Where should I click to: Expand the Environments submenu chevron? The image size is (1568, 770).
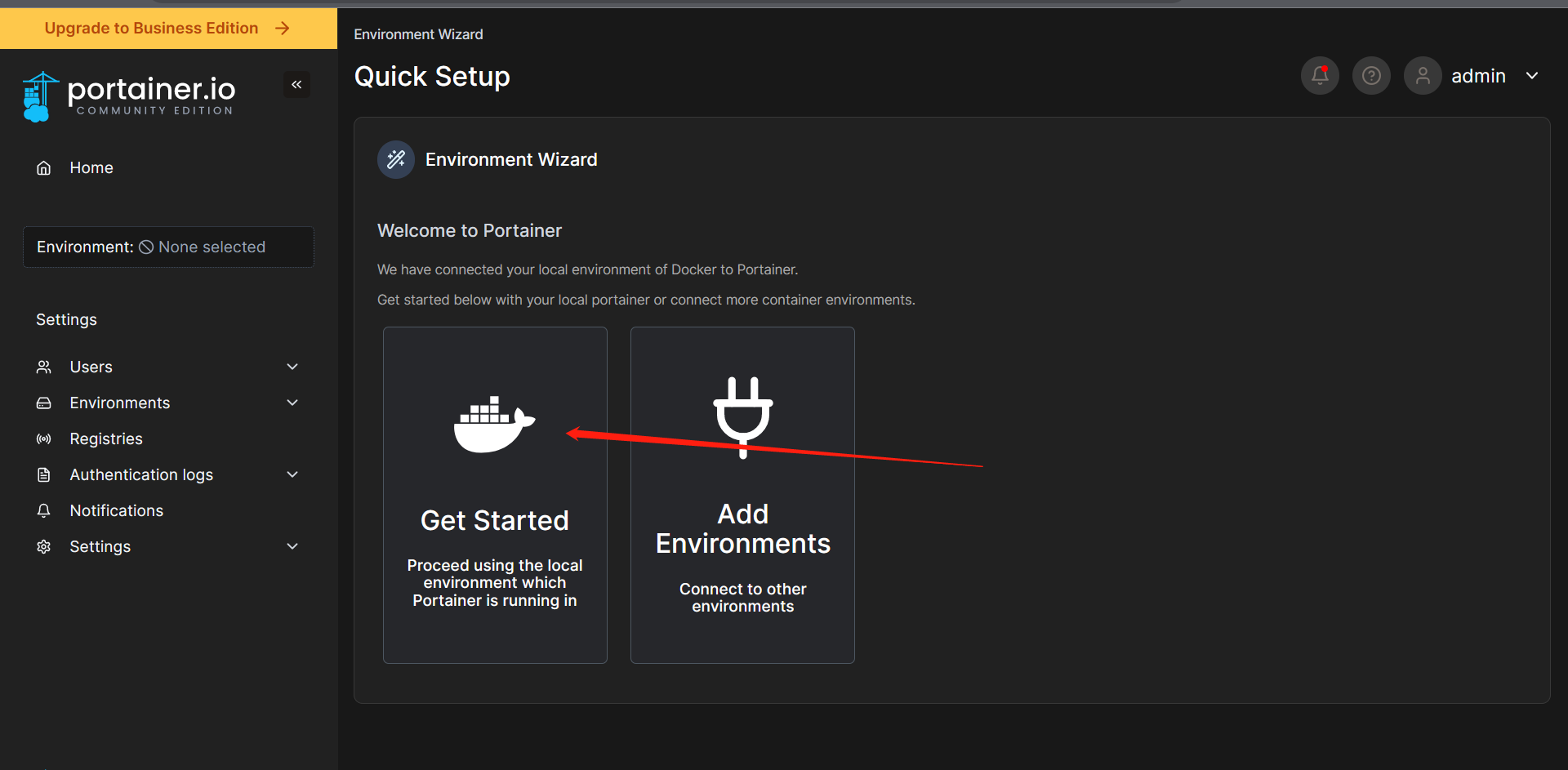coord(292,403)
